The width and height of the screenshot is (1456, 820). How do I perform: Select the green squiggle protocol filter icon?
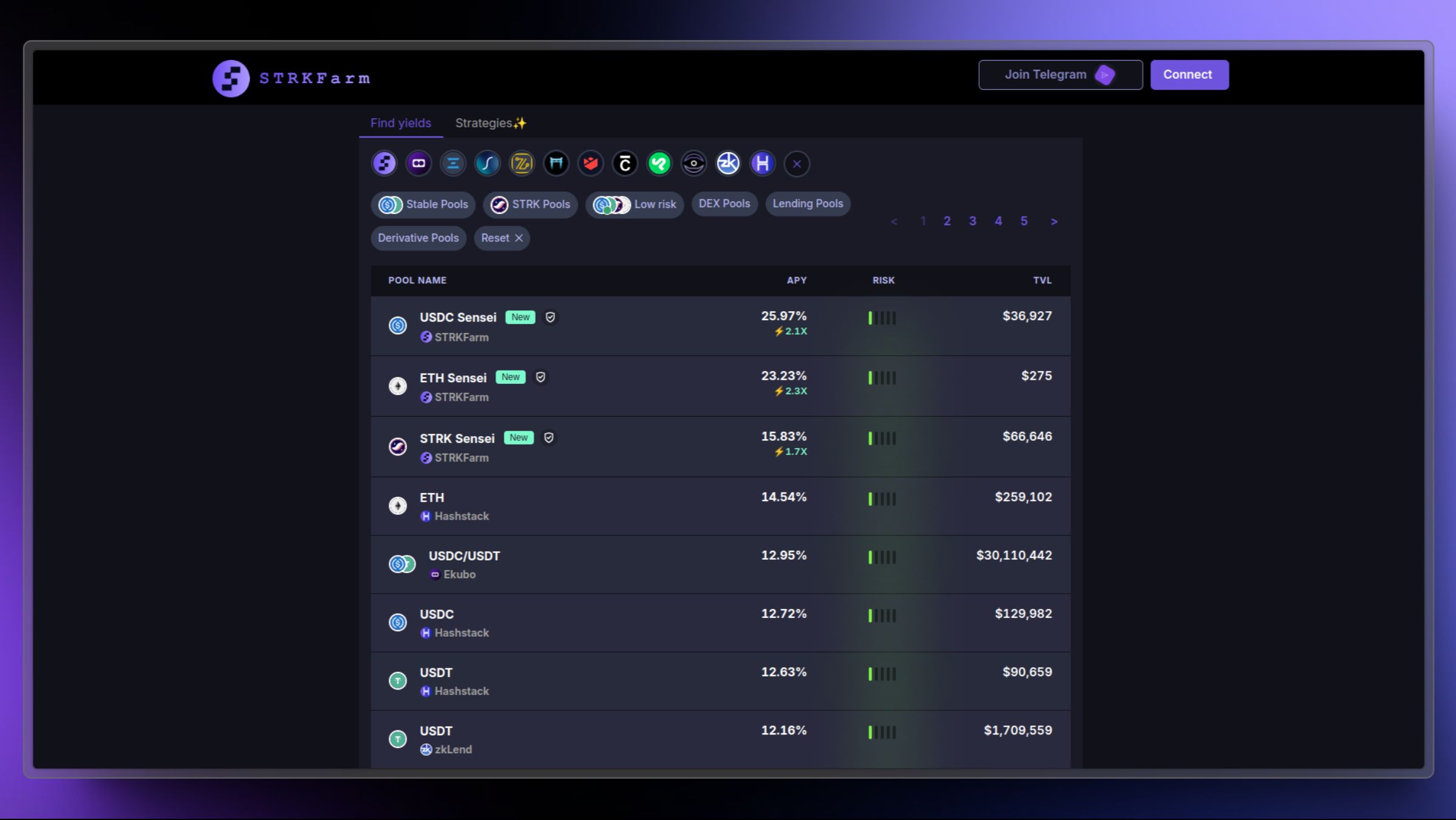[x=659, y=163]
